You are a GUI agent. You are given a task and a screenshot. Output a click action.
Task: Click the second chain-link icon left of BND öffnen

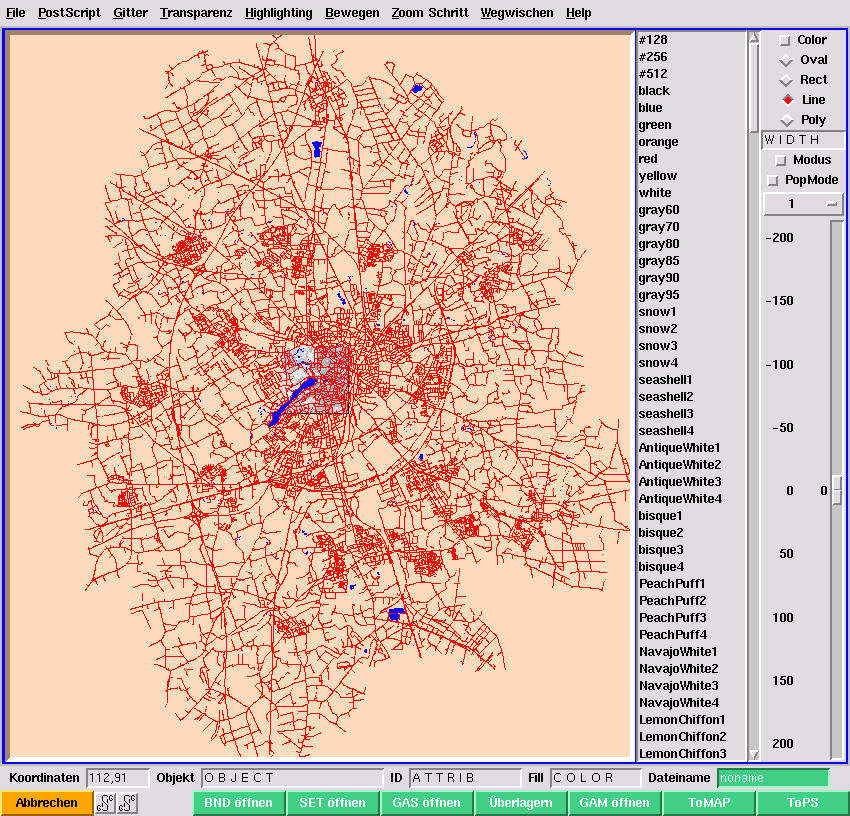[127, 803]
